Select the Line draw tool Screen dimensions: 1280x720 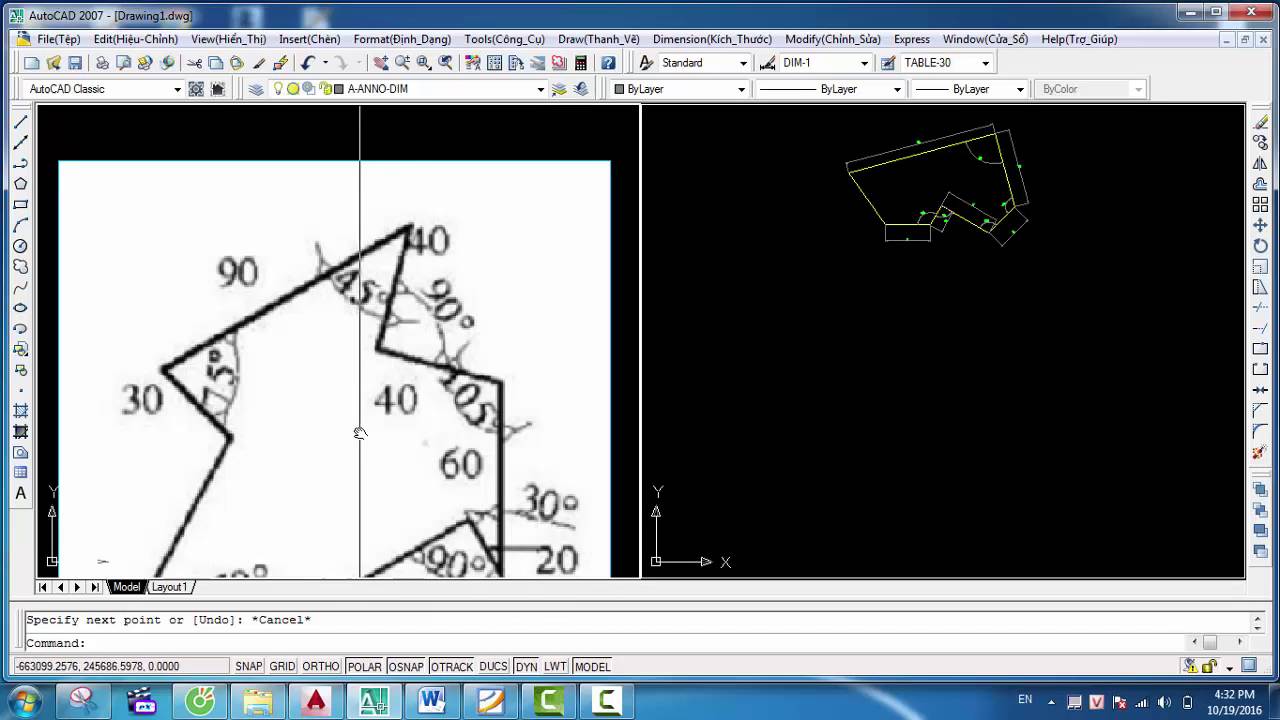point(20,121)
